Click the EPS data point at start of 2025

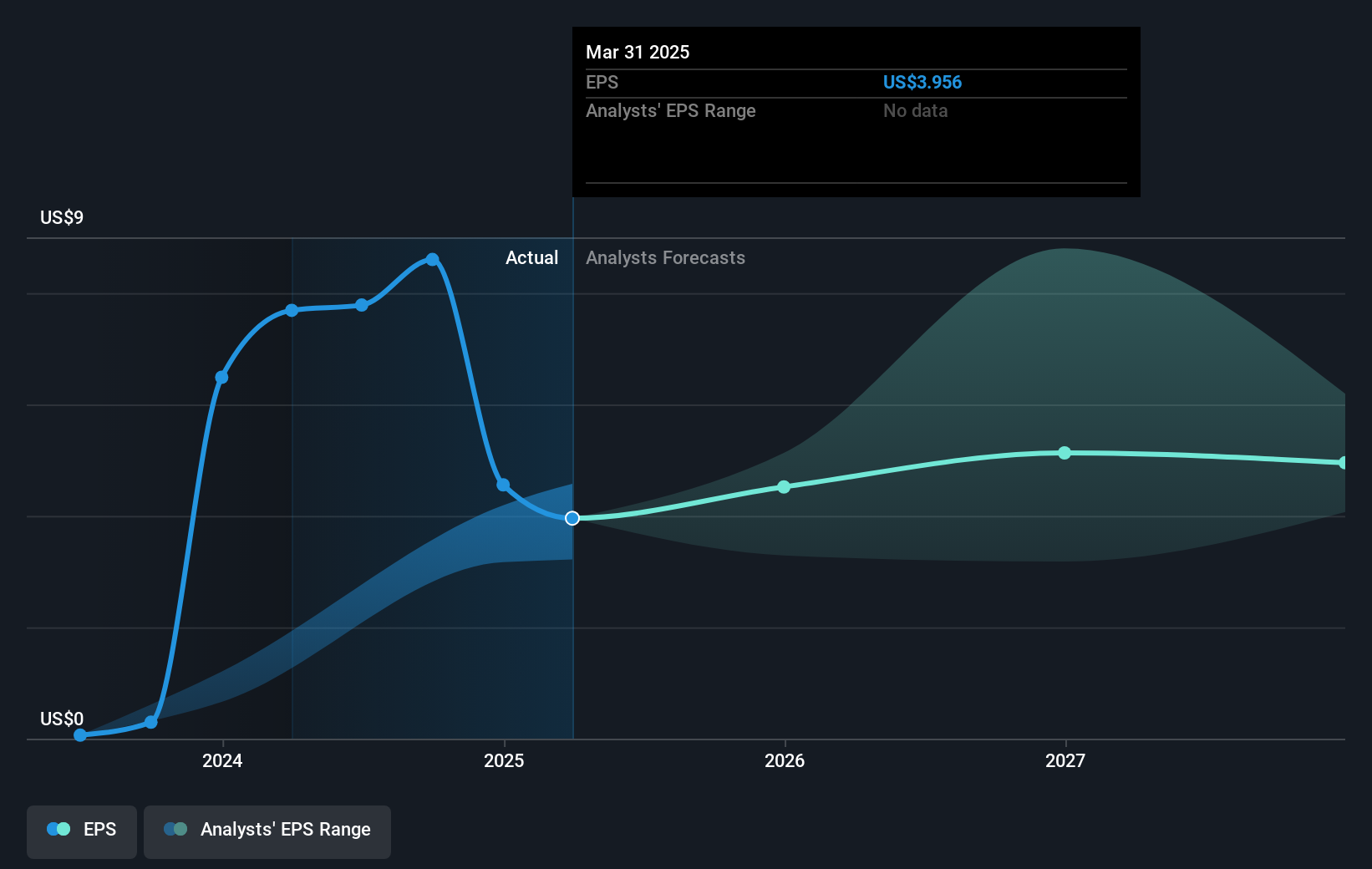[503, 485]
